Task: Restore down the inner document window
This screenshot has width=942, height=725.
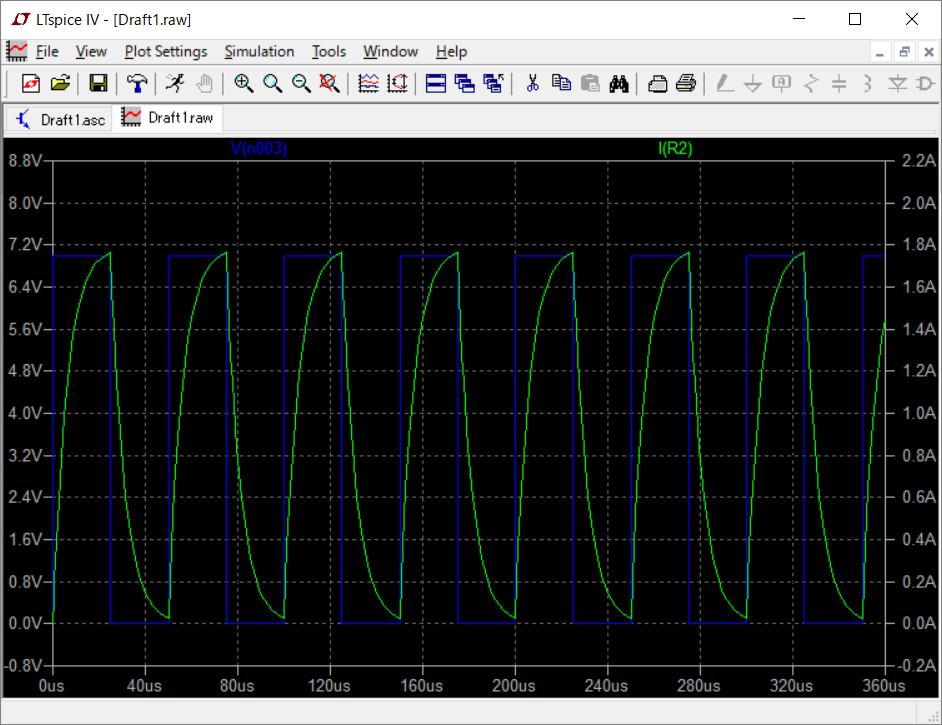Action: (904, 52)
